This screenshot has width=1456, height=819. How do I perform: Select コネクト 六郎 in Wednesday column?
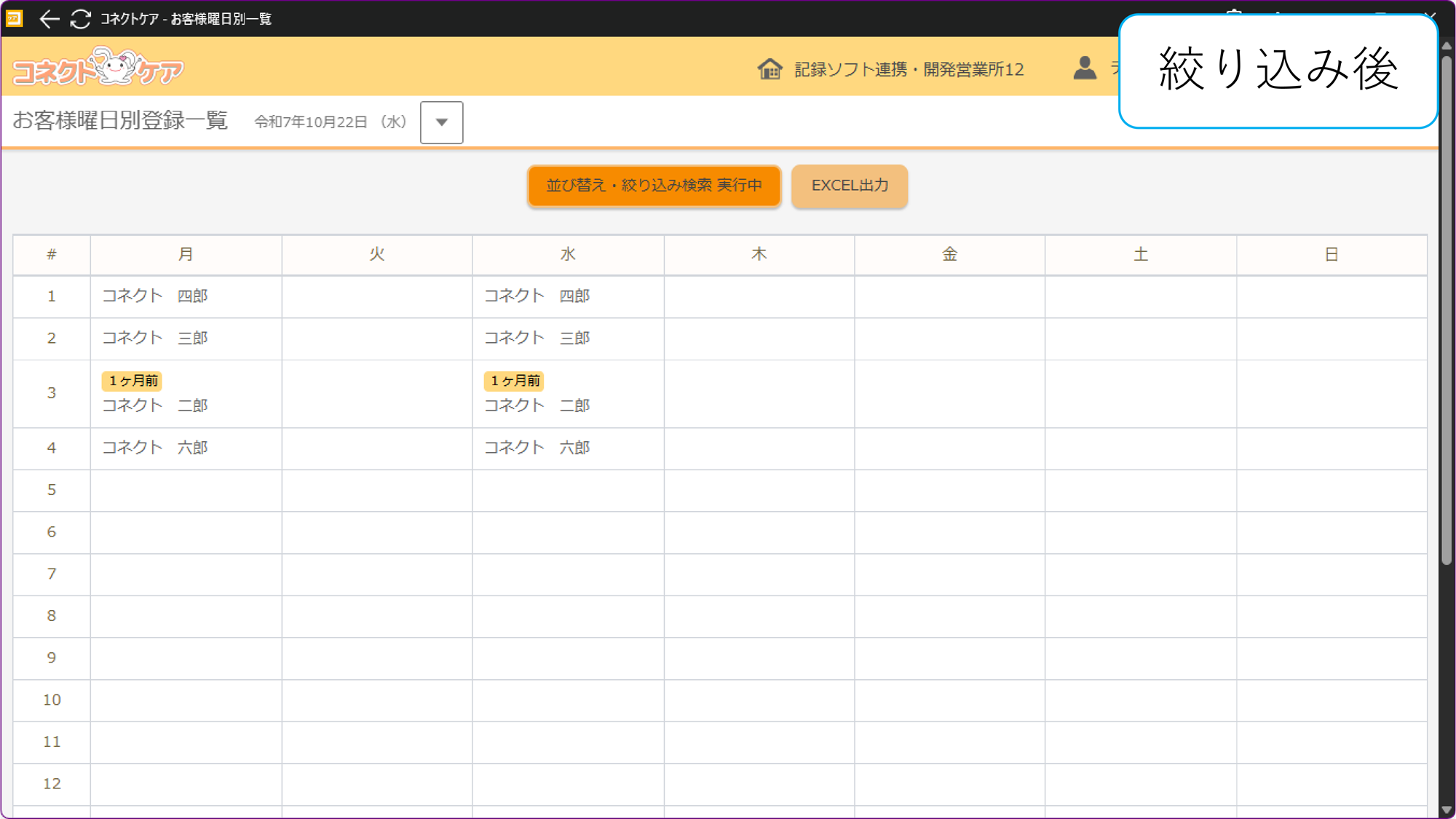[537, 448]
